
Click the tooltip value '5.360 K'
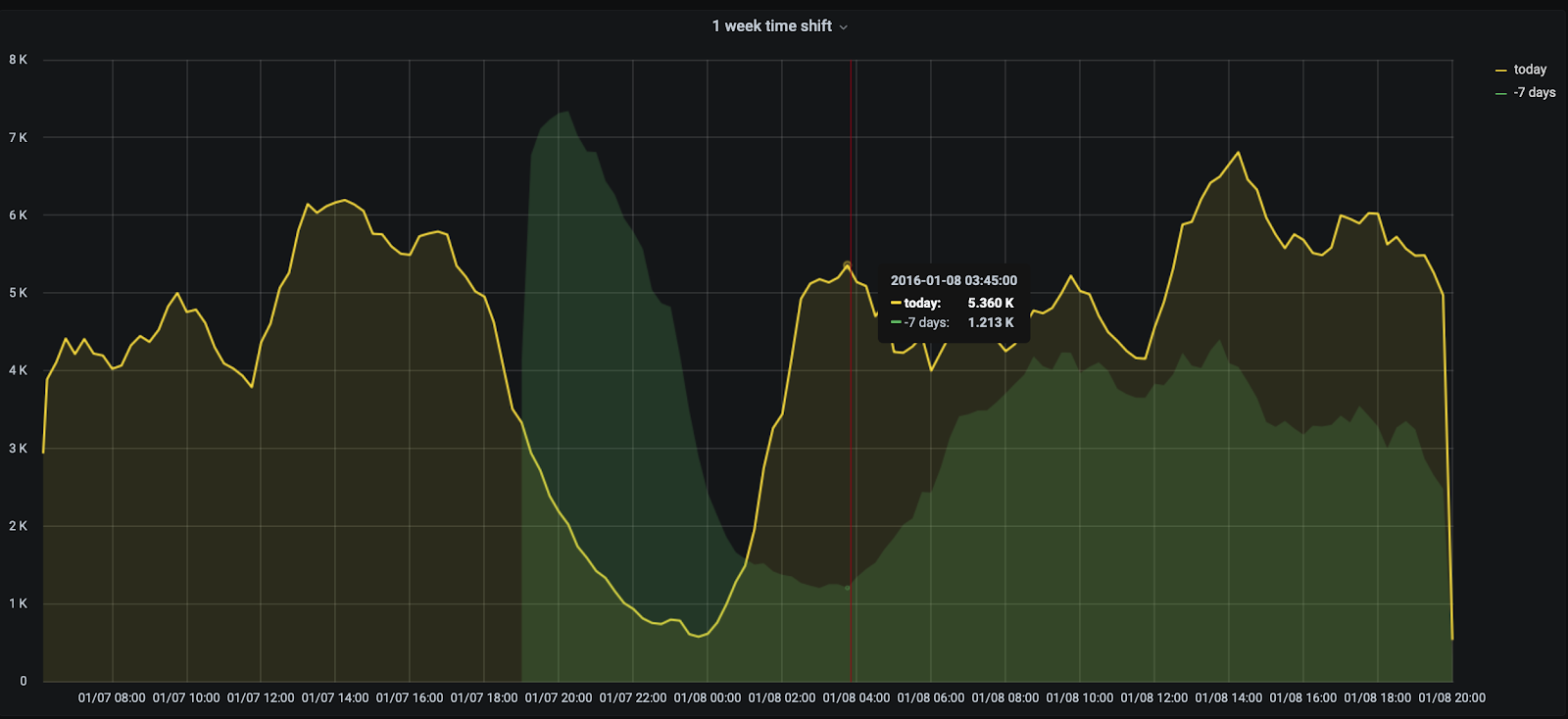991,304
